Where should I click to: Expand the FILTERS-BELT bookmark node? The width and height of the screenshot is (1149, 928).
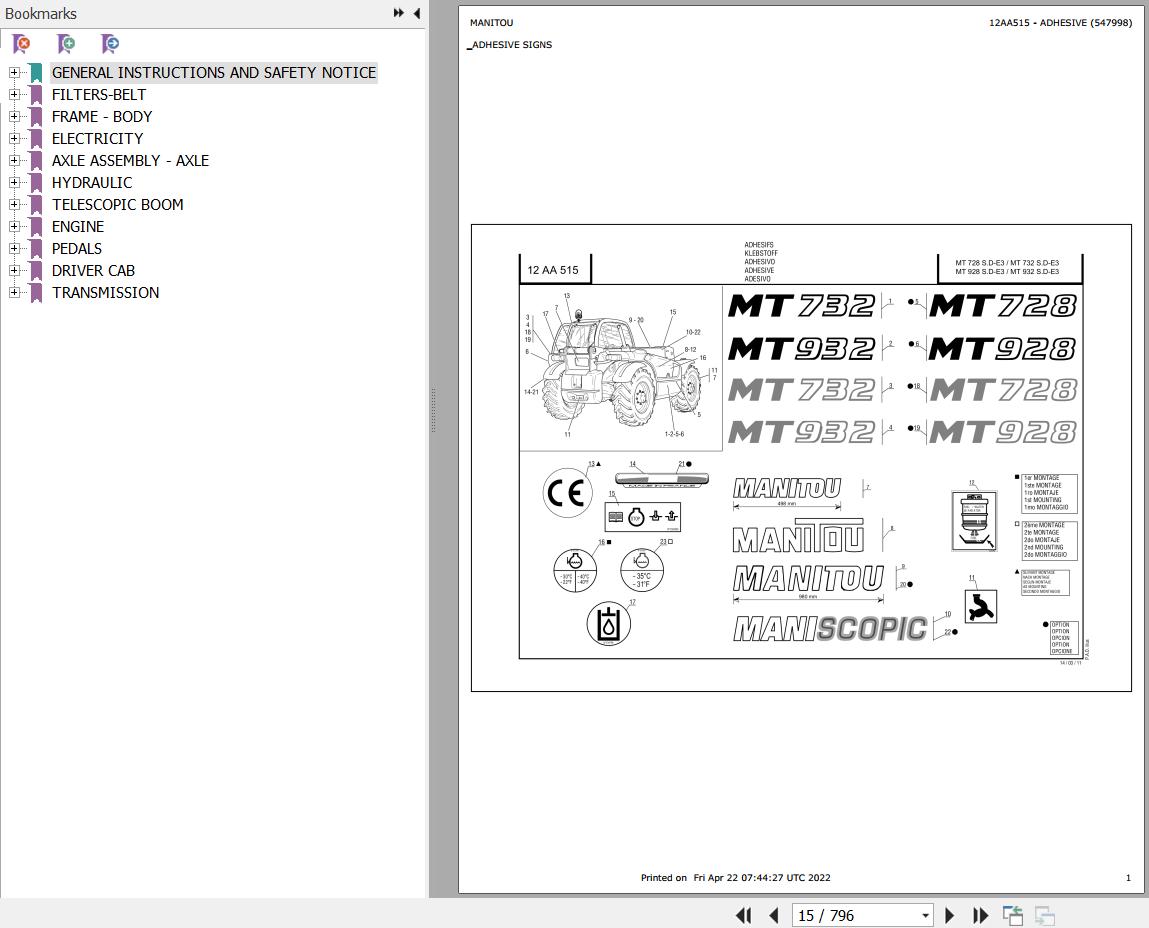[x=14, y=95]
